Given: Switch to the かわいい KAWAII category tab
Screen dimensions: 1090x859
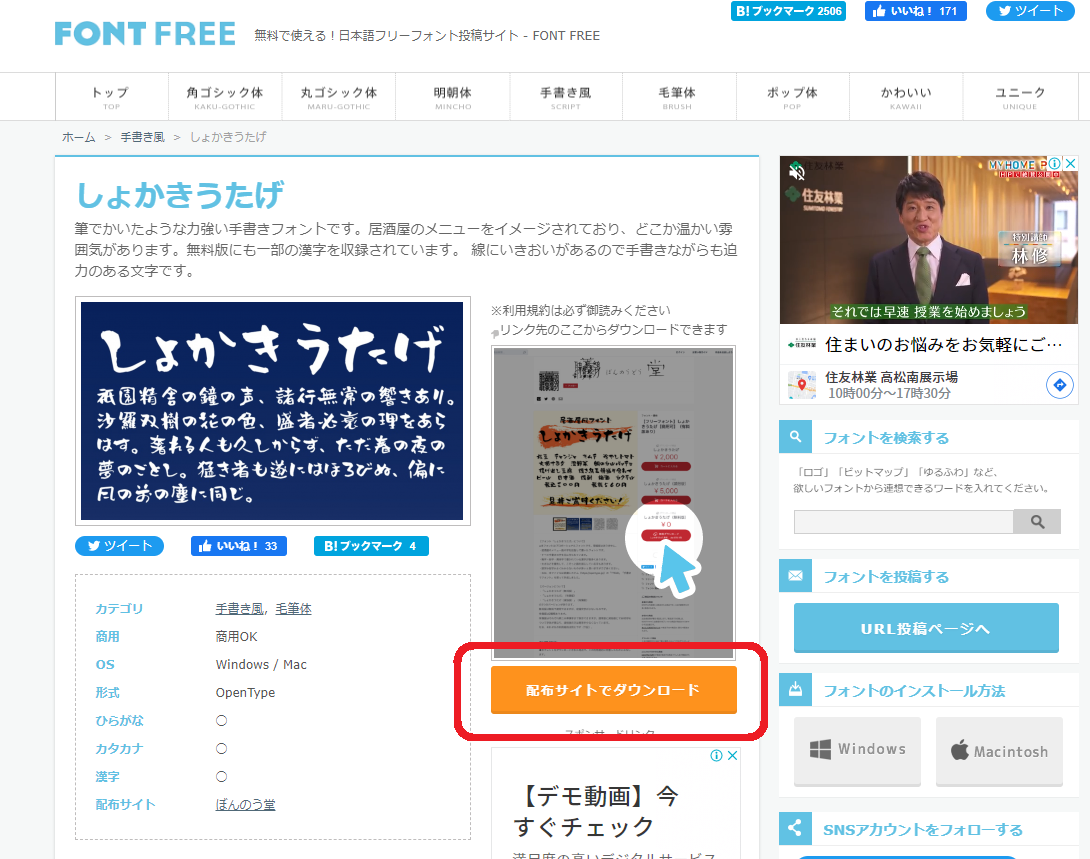Looking at the screenshot, I should click(906, 95).
